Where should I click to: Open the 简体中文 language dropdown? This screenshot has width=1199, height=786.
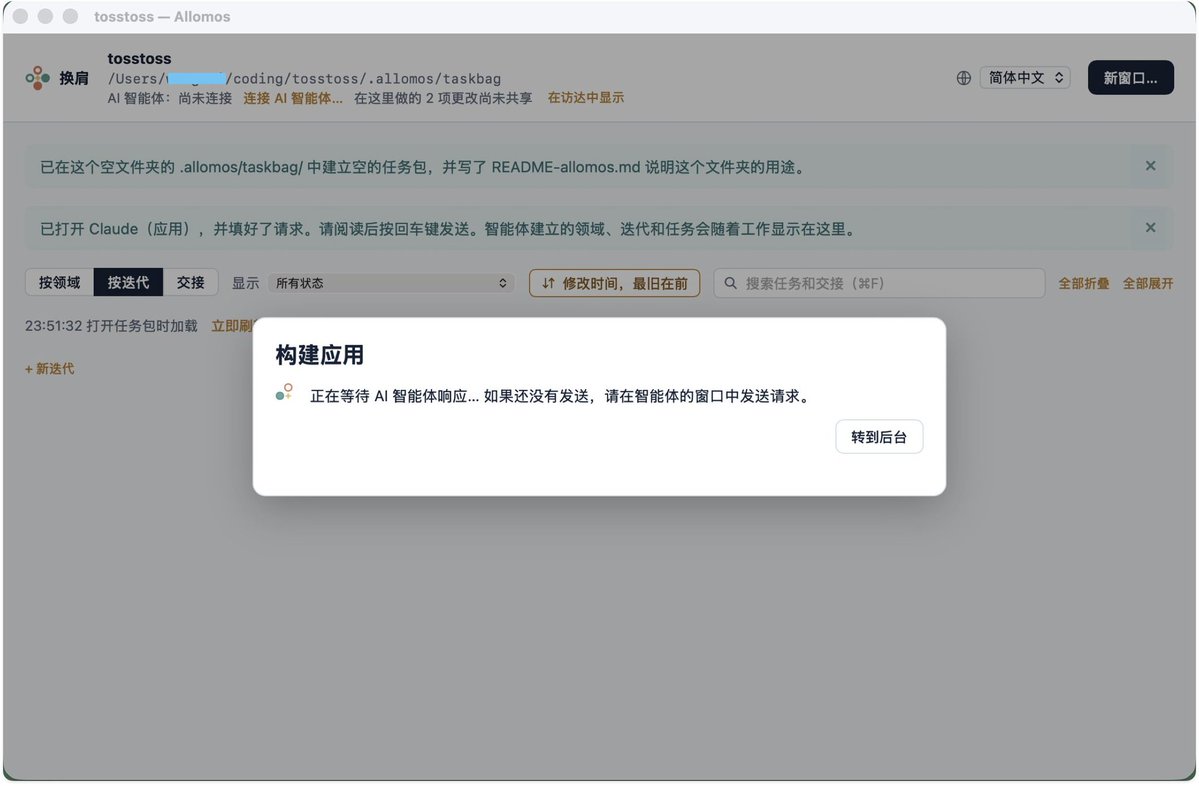pyautogui.click(x=1025, y=78)
